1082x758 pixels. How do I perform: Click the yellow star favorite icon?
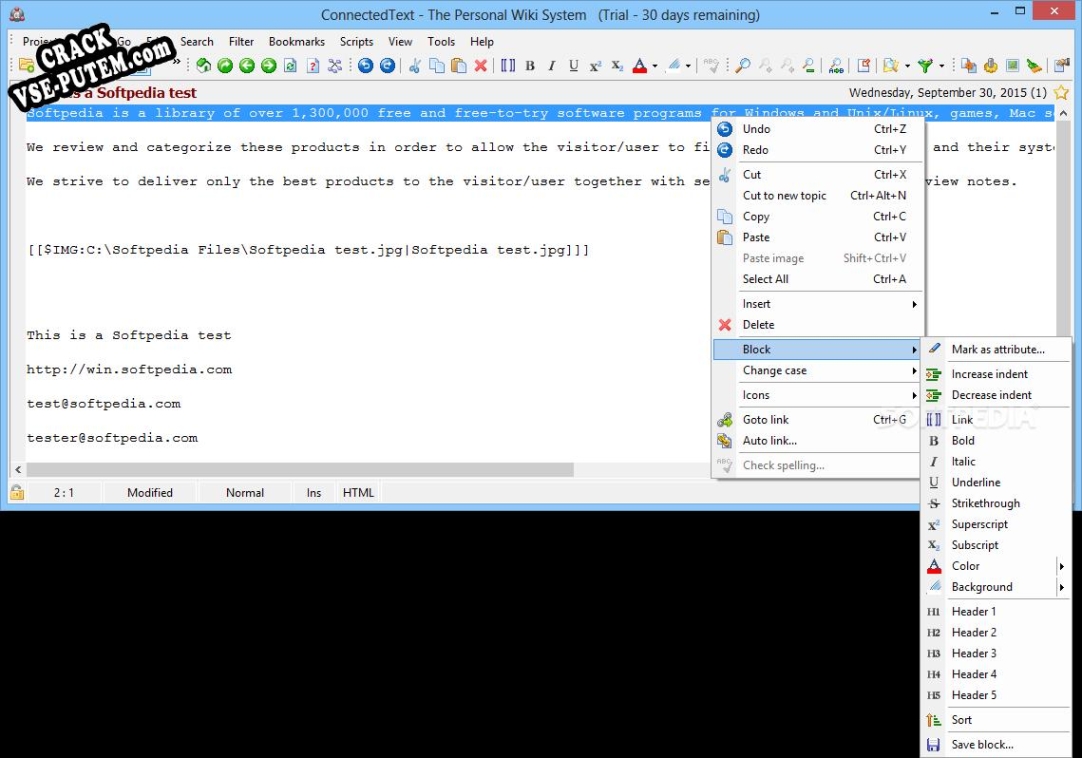click(x=1061, y=93)
